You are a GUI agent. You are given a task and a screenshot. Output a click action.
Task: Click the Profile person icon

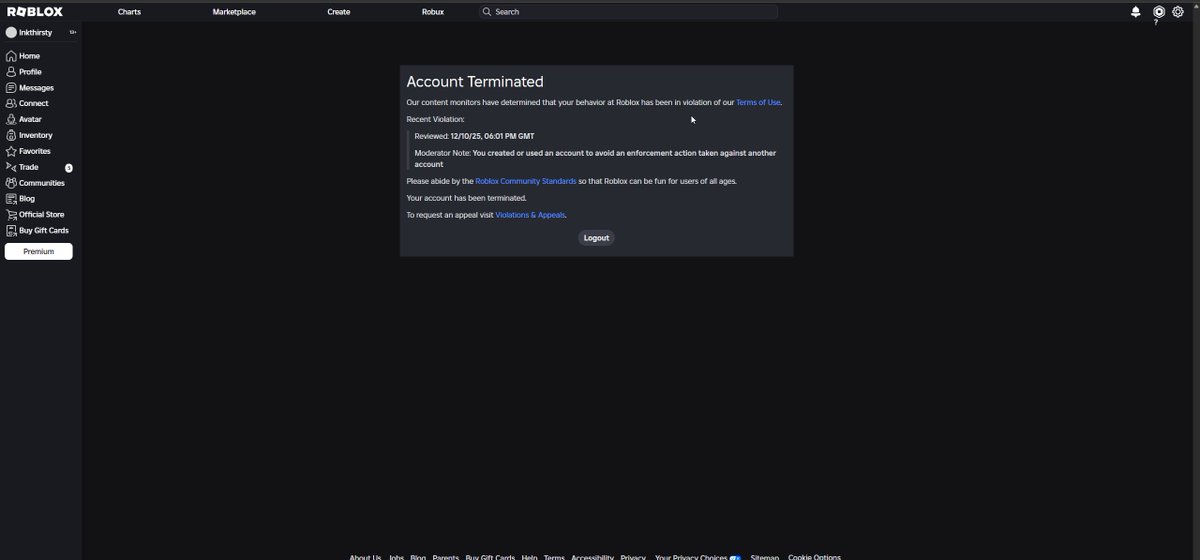tap(11, 72)
